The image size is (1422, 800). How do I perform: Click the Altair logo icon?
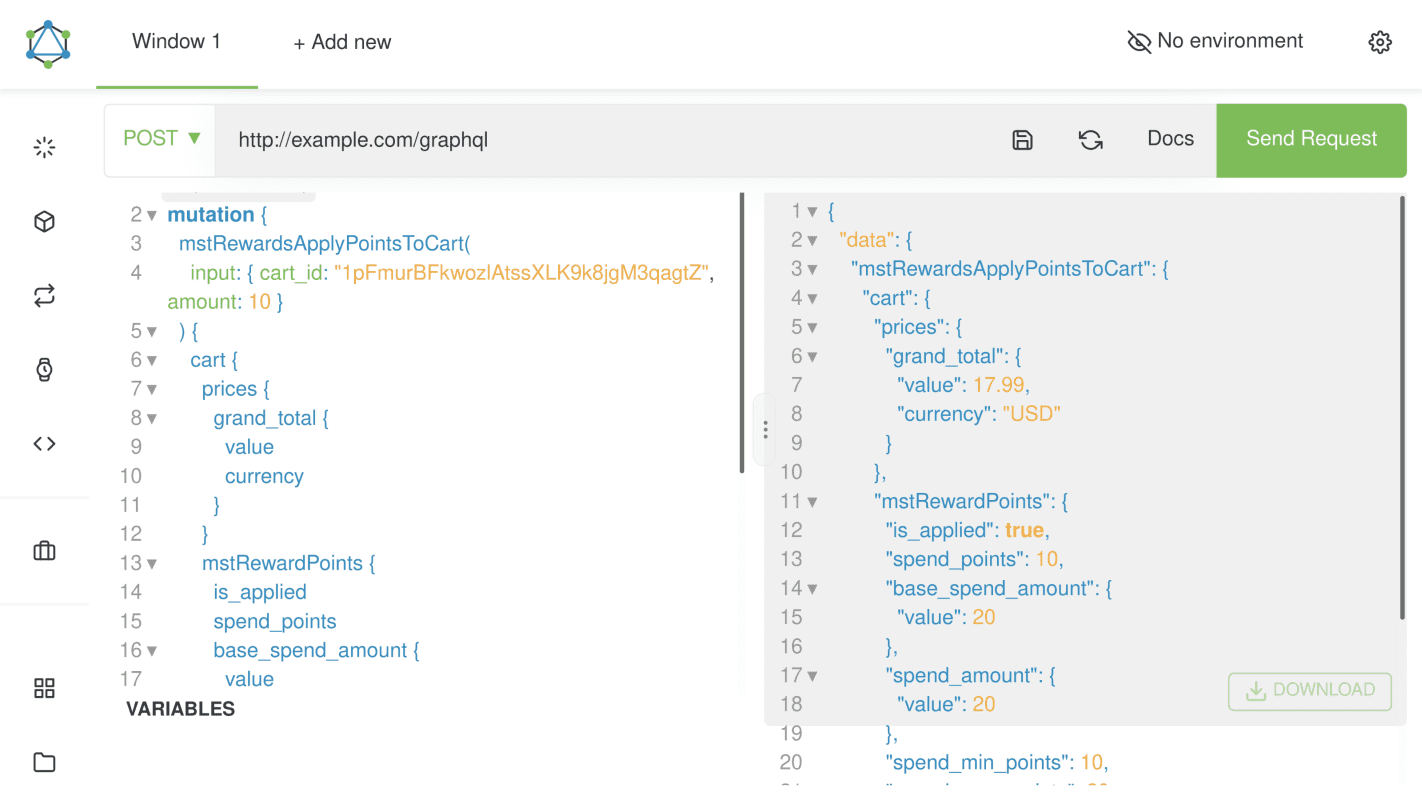[48, 43]
